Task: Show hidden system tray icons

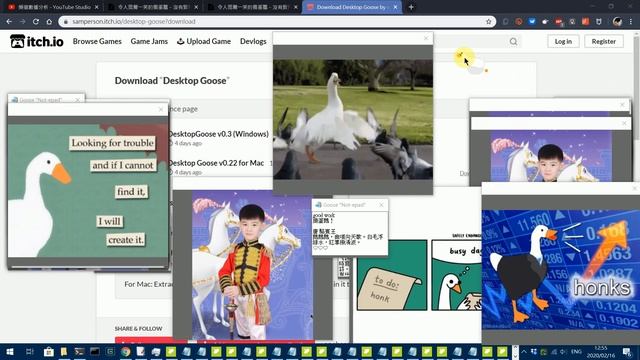Action: (524, 352)
